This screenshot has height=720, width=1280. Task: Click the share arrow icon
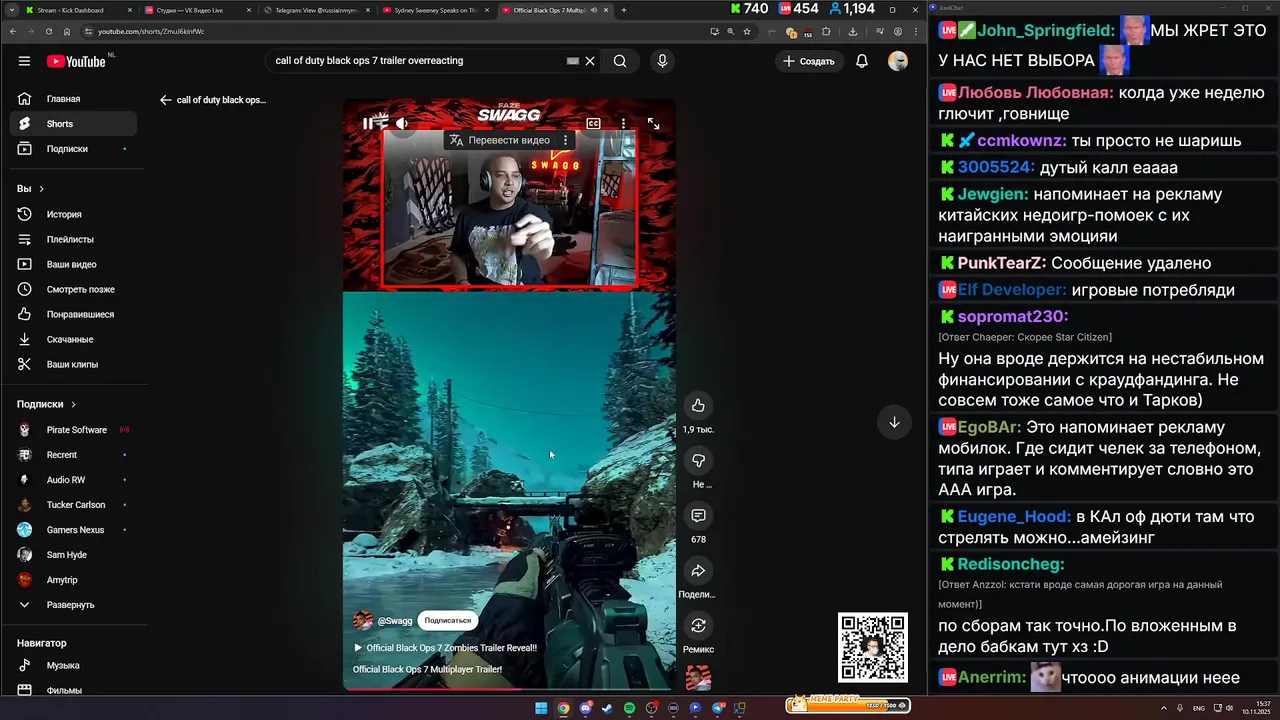(x=698, y=570)
